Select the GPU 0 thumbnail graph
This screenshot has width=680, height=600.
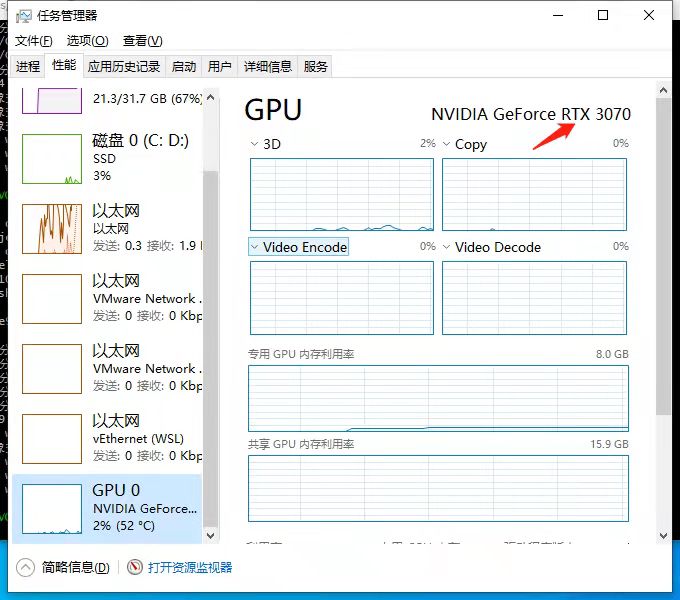tap(52, 509)
